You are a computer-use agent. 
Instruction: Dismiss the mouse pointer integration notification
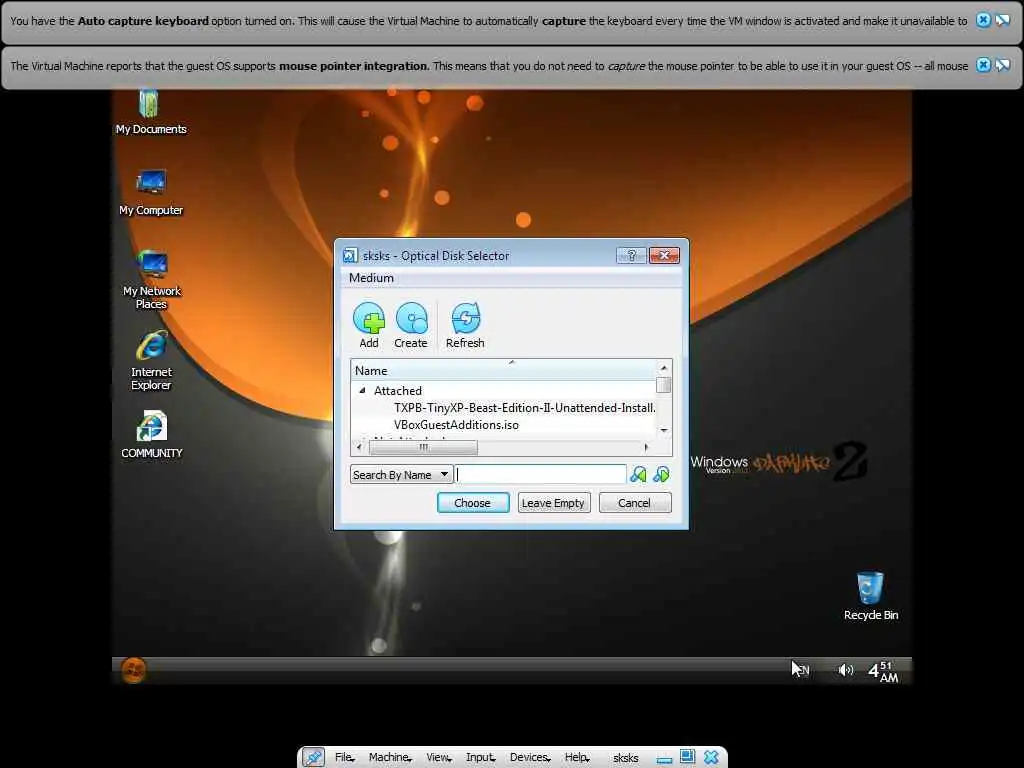pos(983,65)
